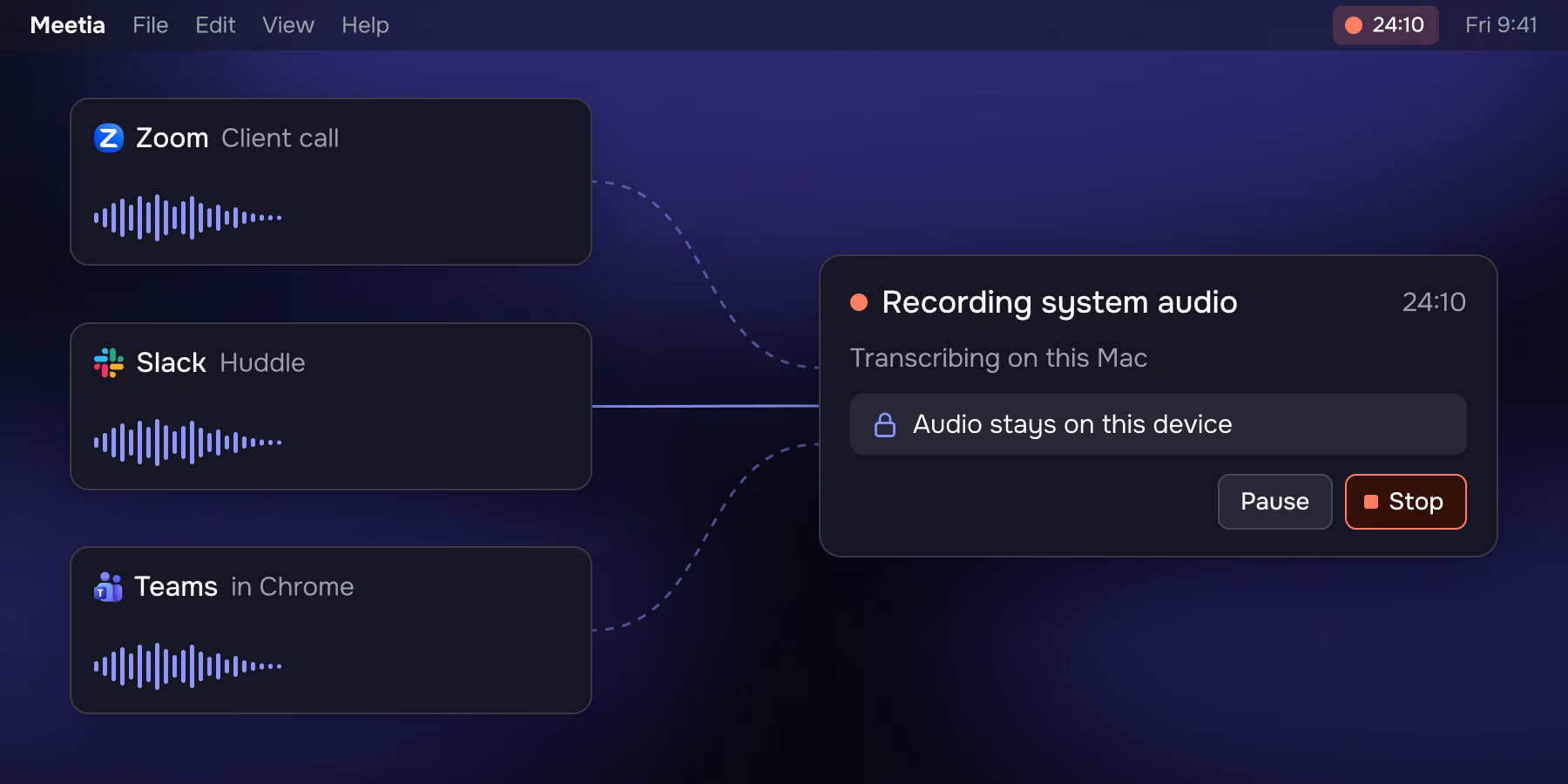Click the 'Teams' source name
The image size is (1568, 784).
click(x=176, y=586)
